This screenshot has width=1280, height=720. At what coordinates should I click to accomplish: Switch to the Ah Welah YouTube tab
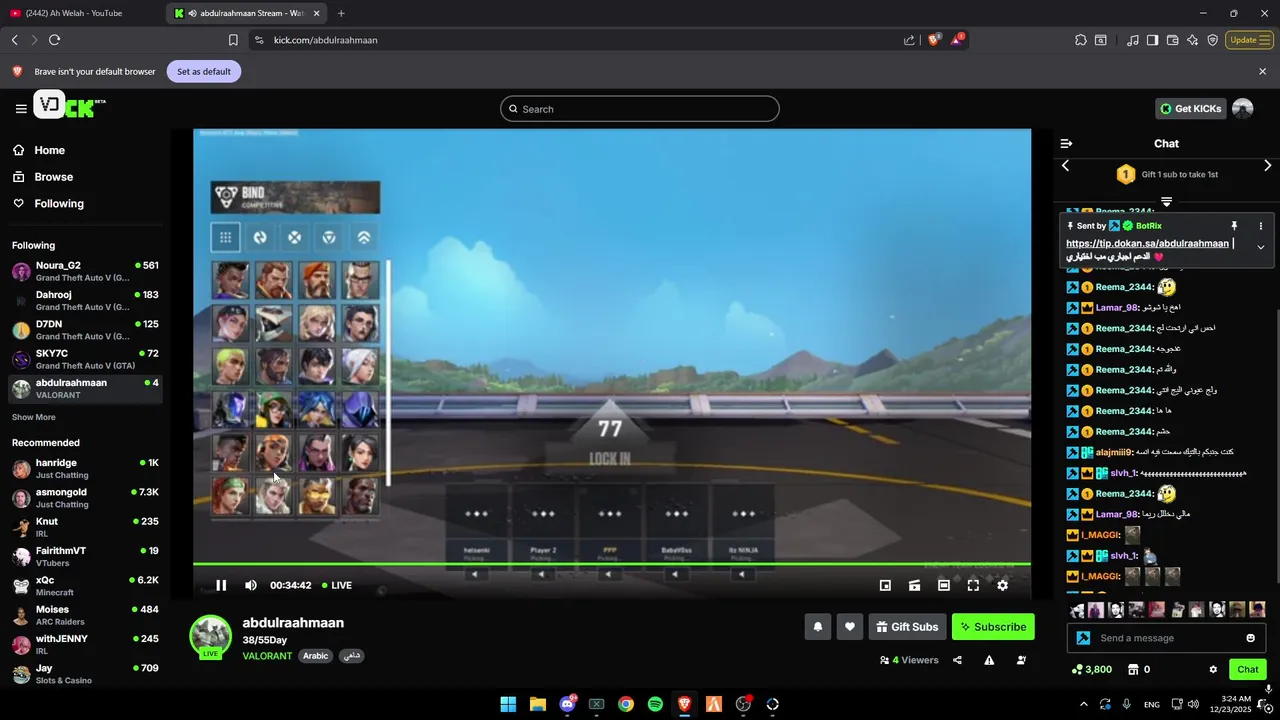click(x=80, y=13)
